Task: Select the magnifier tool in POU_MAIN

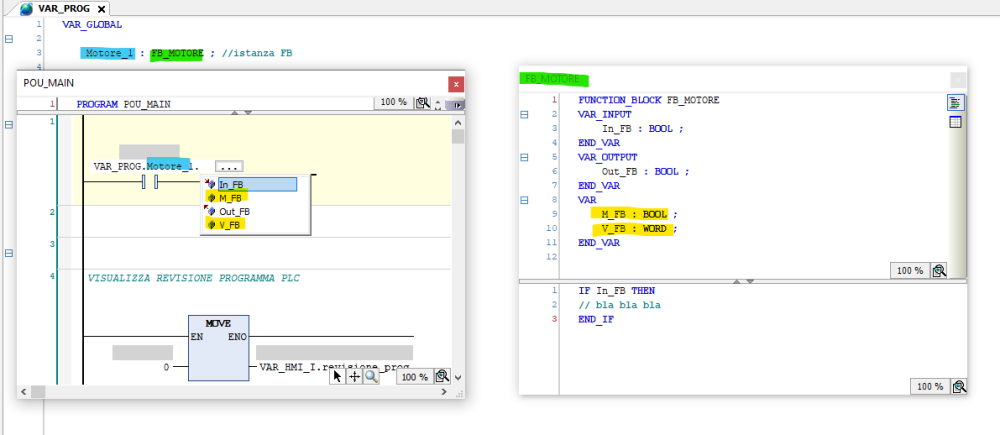Action: [x=371, y=377]
